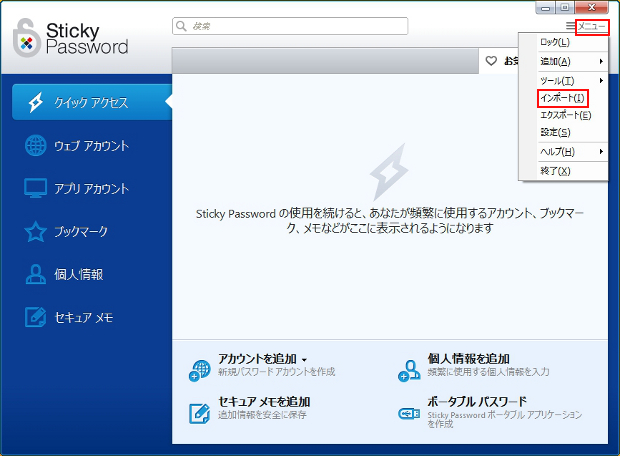Screen dimensions: 620x456
Task: Click the globe-plus icon for adding an account
Action: click(x=200, y=370)
